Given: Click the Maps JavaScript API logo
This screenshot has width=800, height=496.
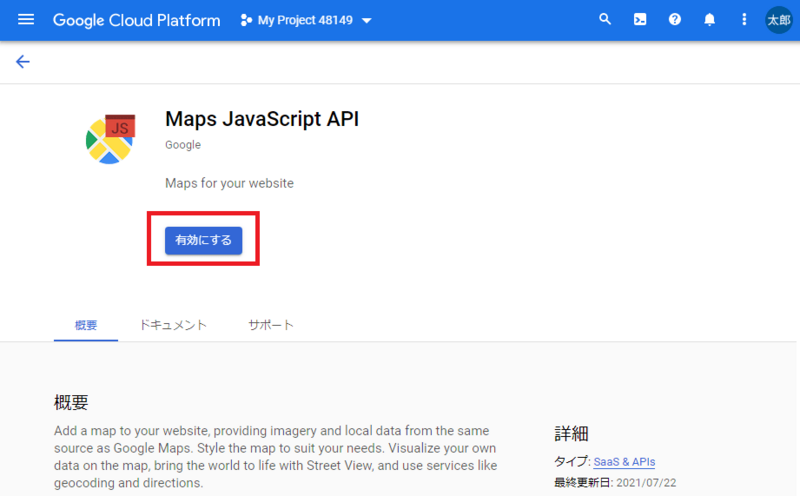Looking at the screenshot, I should [111, 139].
